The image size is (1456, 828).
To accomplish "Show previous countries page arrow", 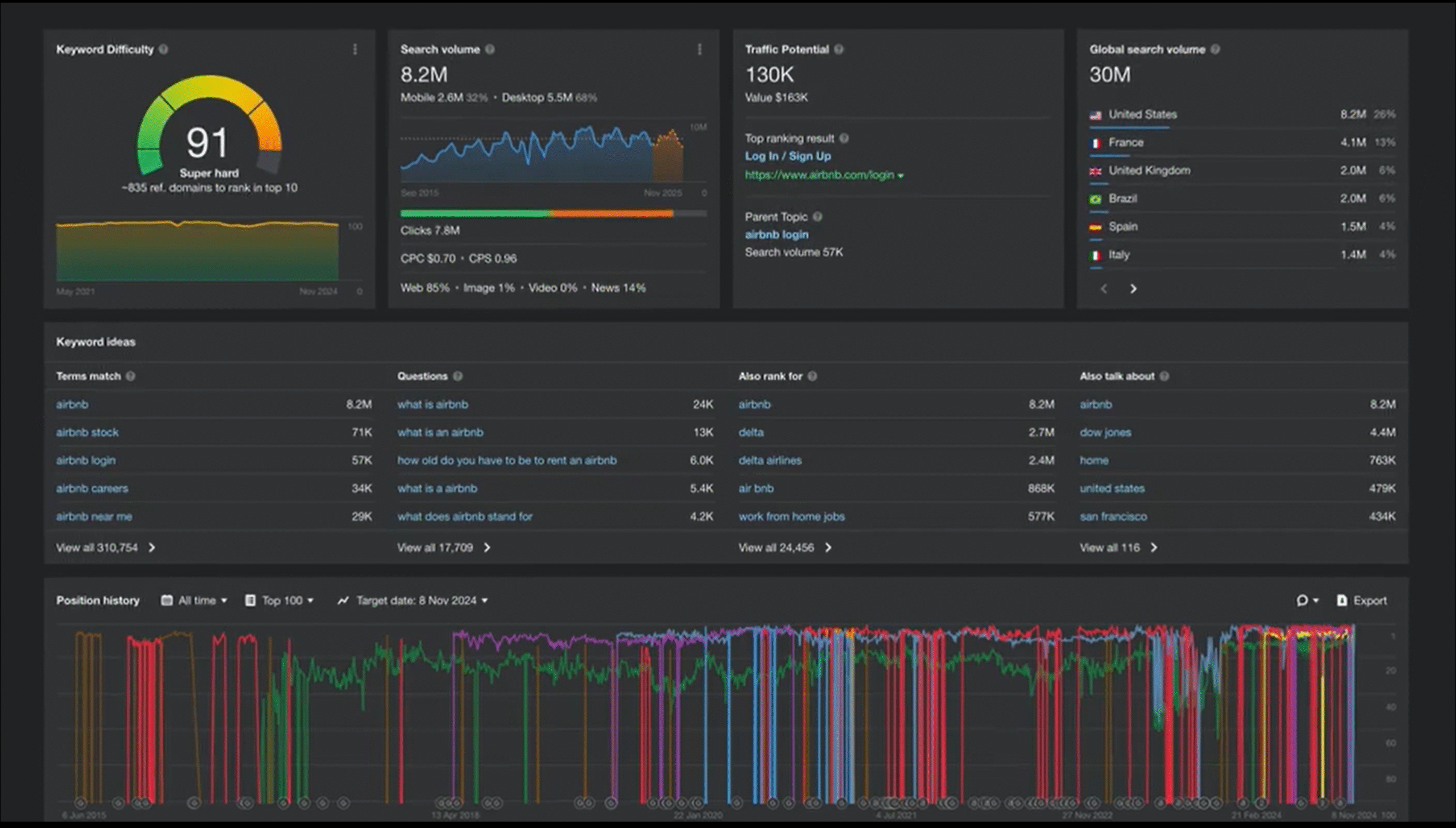I will tap(1104, 289).
